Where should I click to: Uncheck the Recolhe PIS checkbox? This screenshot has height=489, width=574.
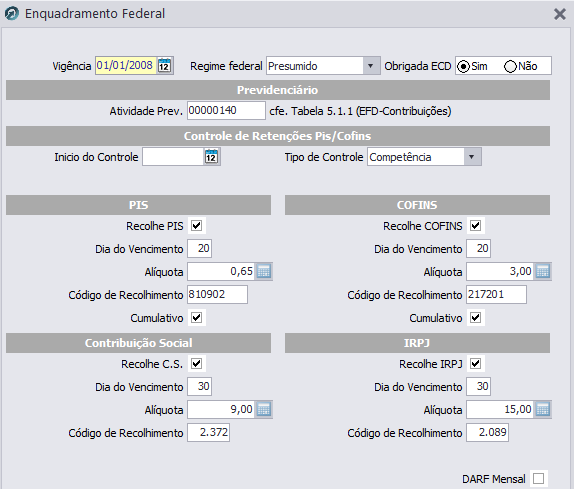(x=197, y=225)
